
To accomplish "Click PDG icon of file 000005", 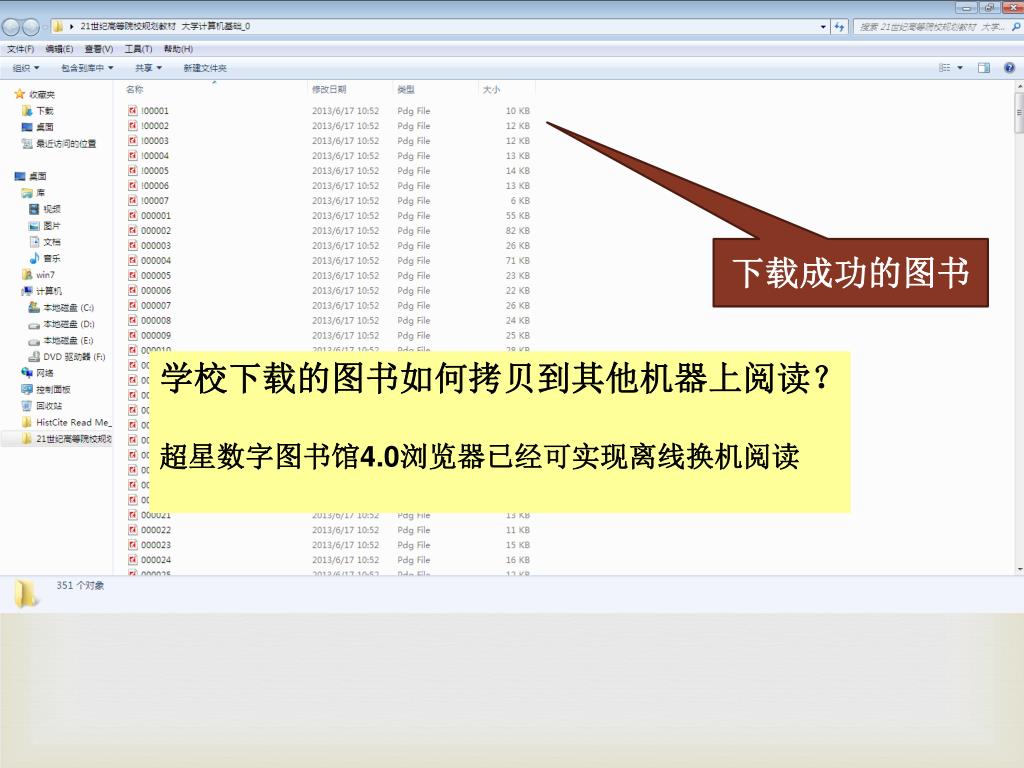I will pyautogui.click(x=133, y=276).
